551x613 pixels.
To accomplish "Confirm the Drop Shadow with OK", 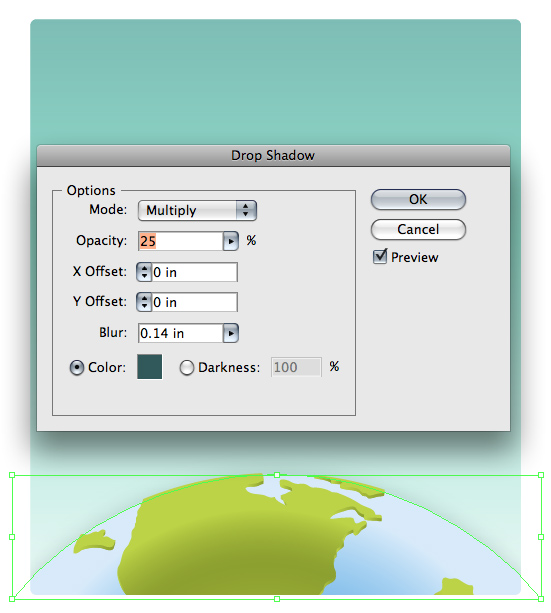I will click(418, 199).
